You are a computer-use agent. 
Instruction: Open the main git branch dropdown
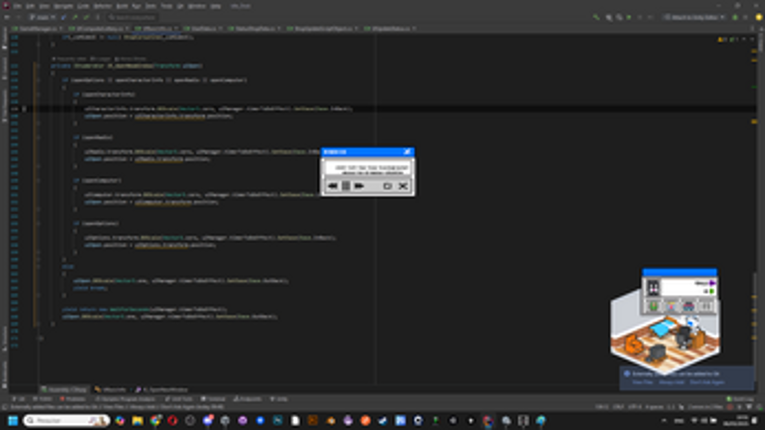coord(42,17)
